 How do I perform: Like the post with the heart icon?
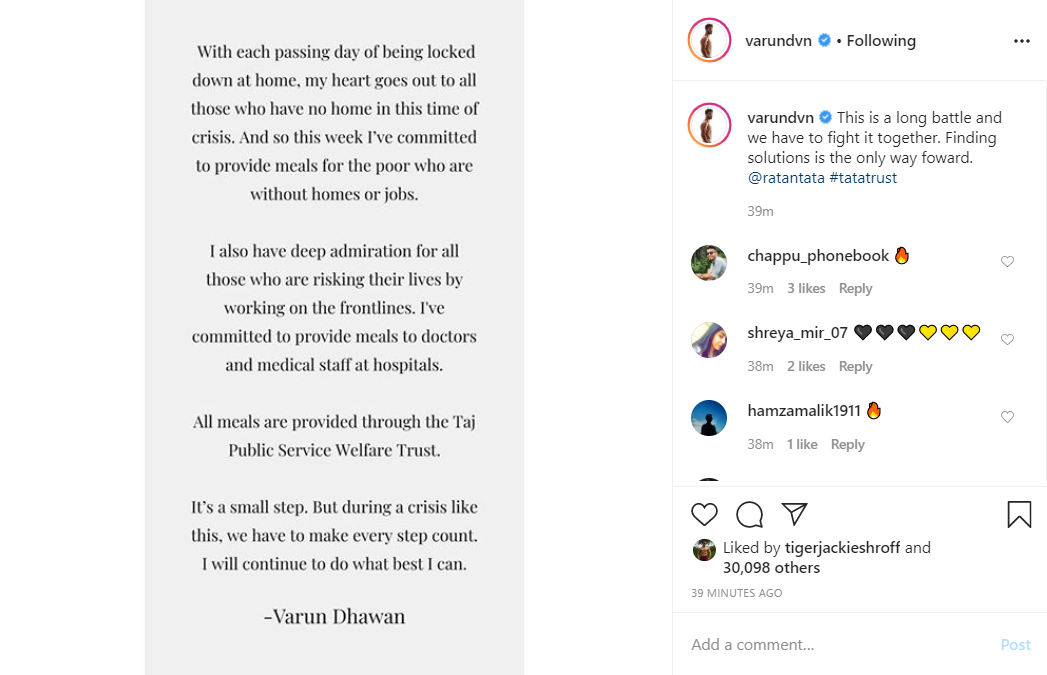click(x=705, y=515)
